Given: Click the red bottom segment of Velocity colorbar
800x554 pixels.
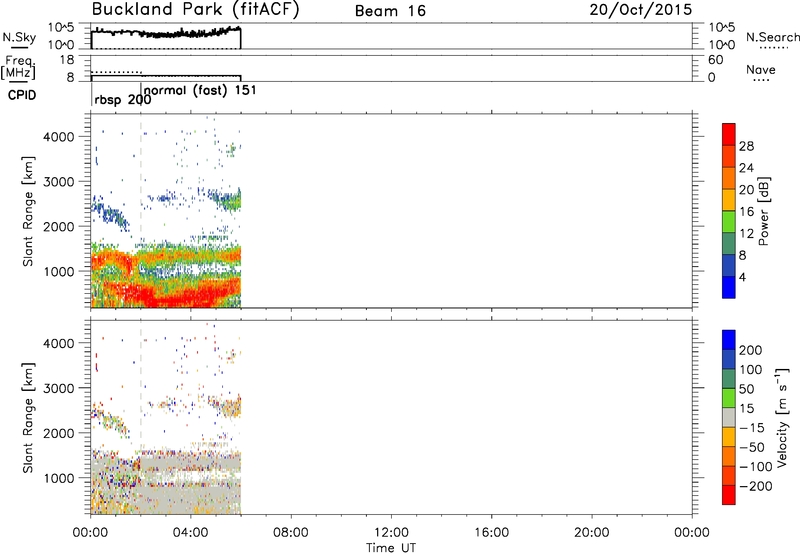Looking at the screenshot, I should (x=729, y=495).
